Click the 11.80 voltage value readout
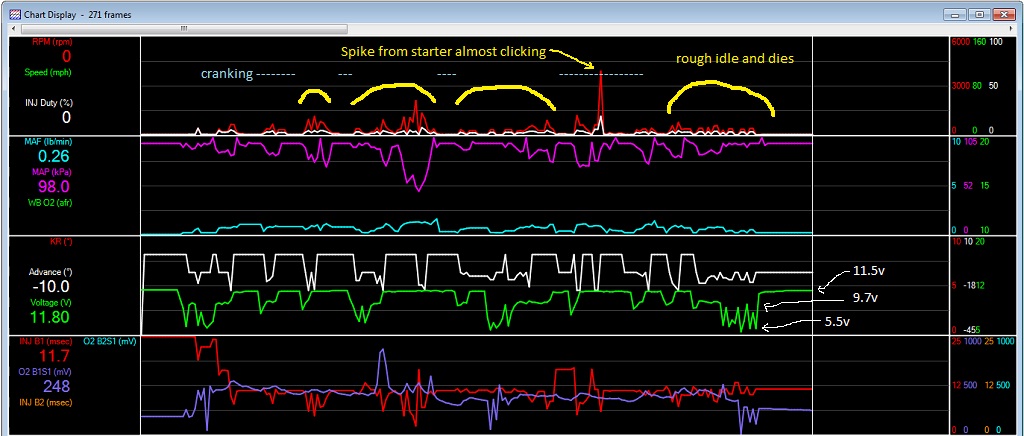 click(x=47, y=317)
